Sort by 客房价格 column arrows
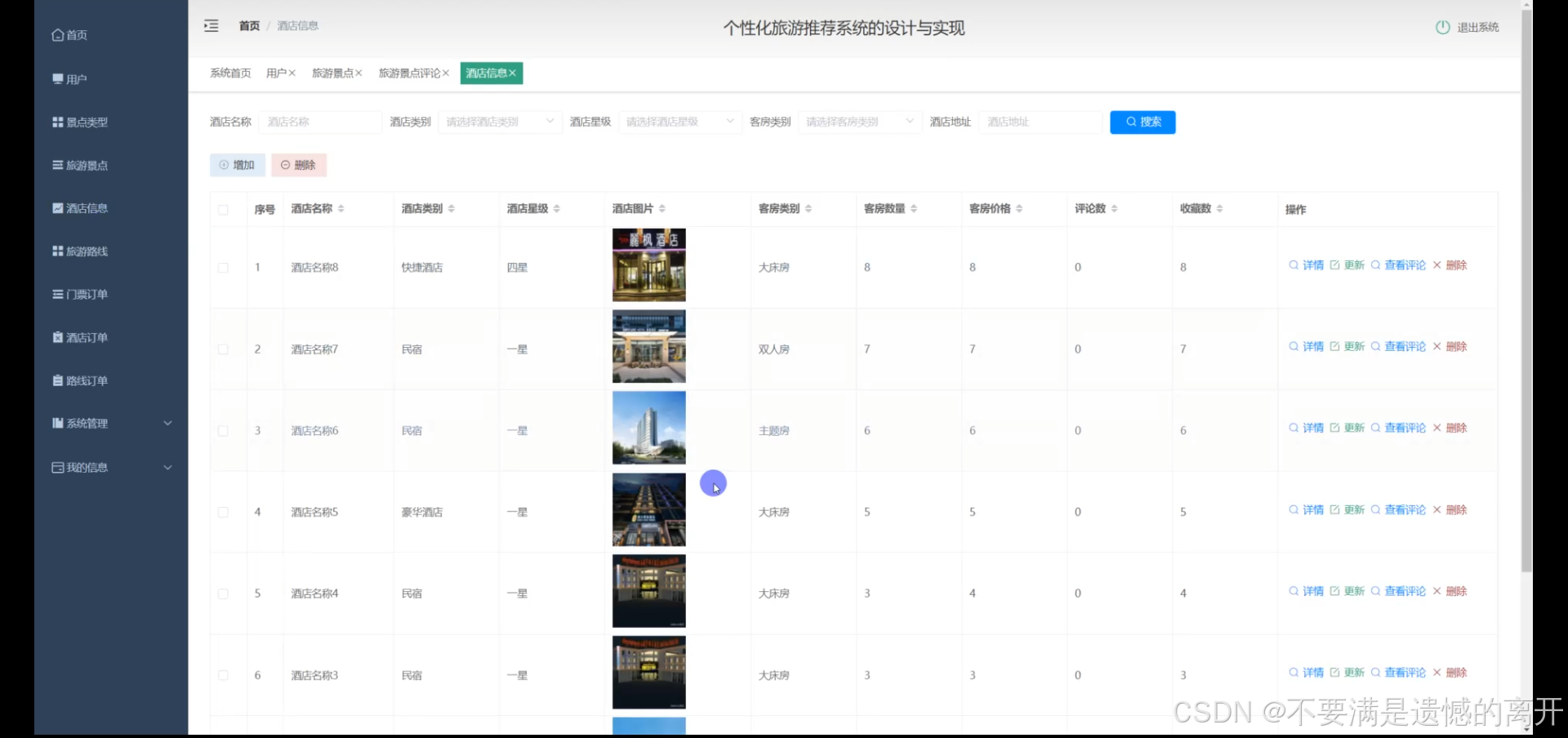1568x738 pixels. [1018, 209]
